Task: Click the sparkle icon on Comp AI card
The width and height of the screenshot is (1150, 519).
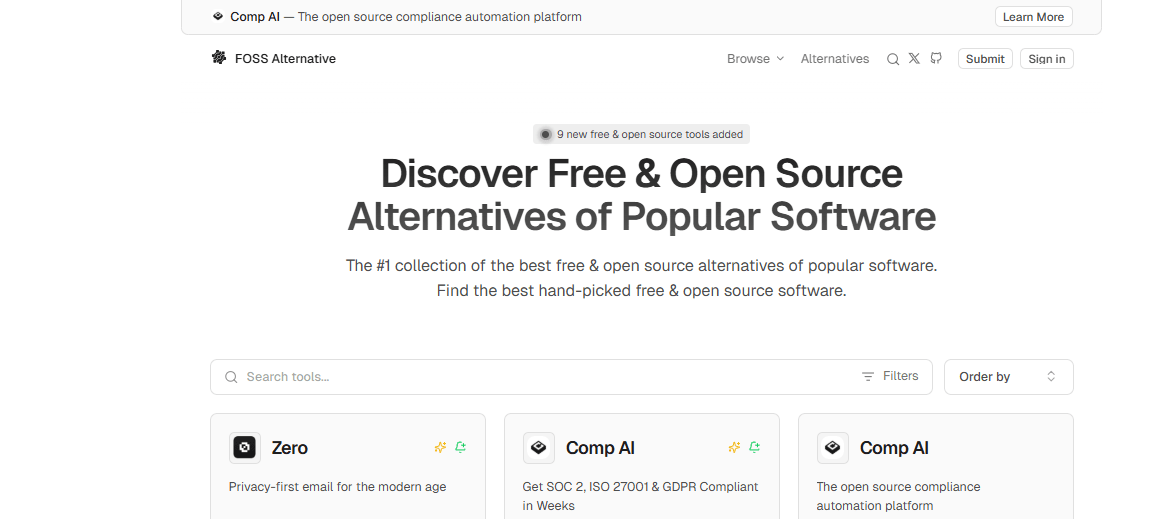Action: [x=734, y=447]
